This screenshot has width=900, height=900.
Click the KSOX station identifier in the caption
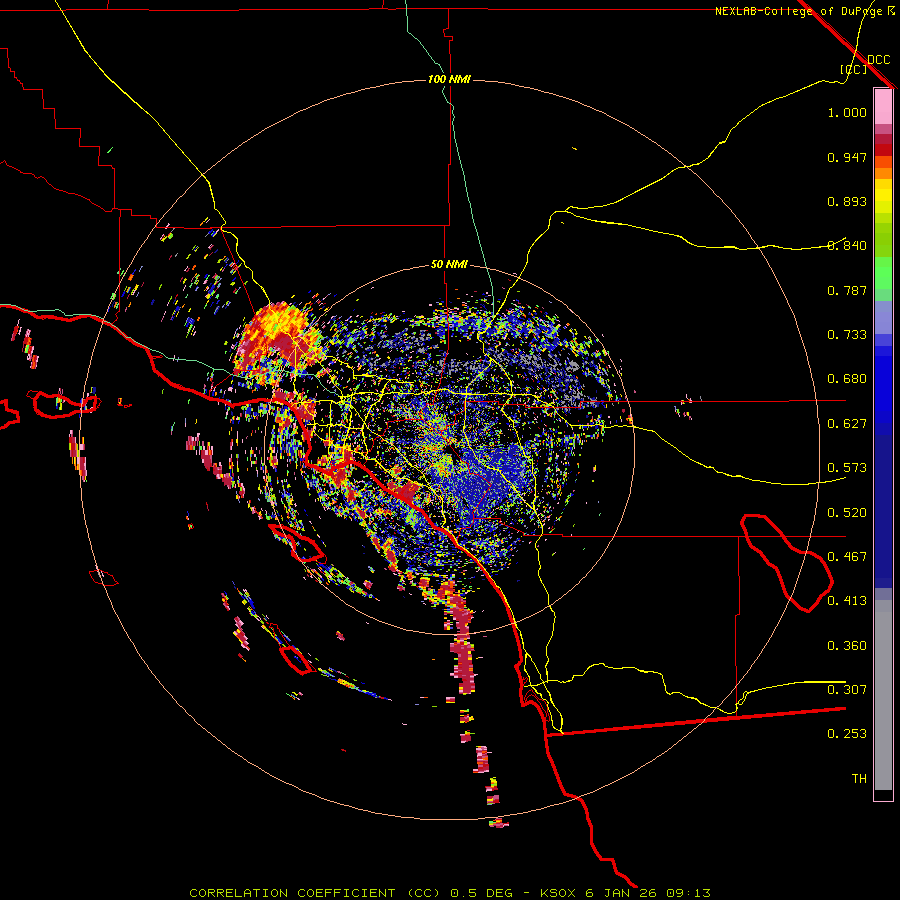point(557,893)
